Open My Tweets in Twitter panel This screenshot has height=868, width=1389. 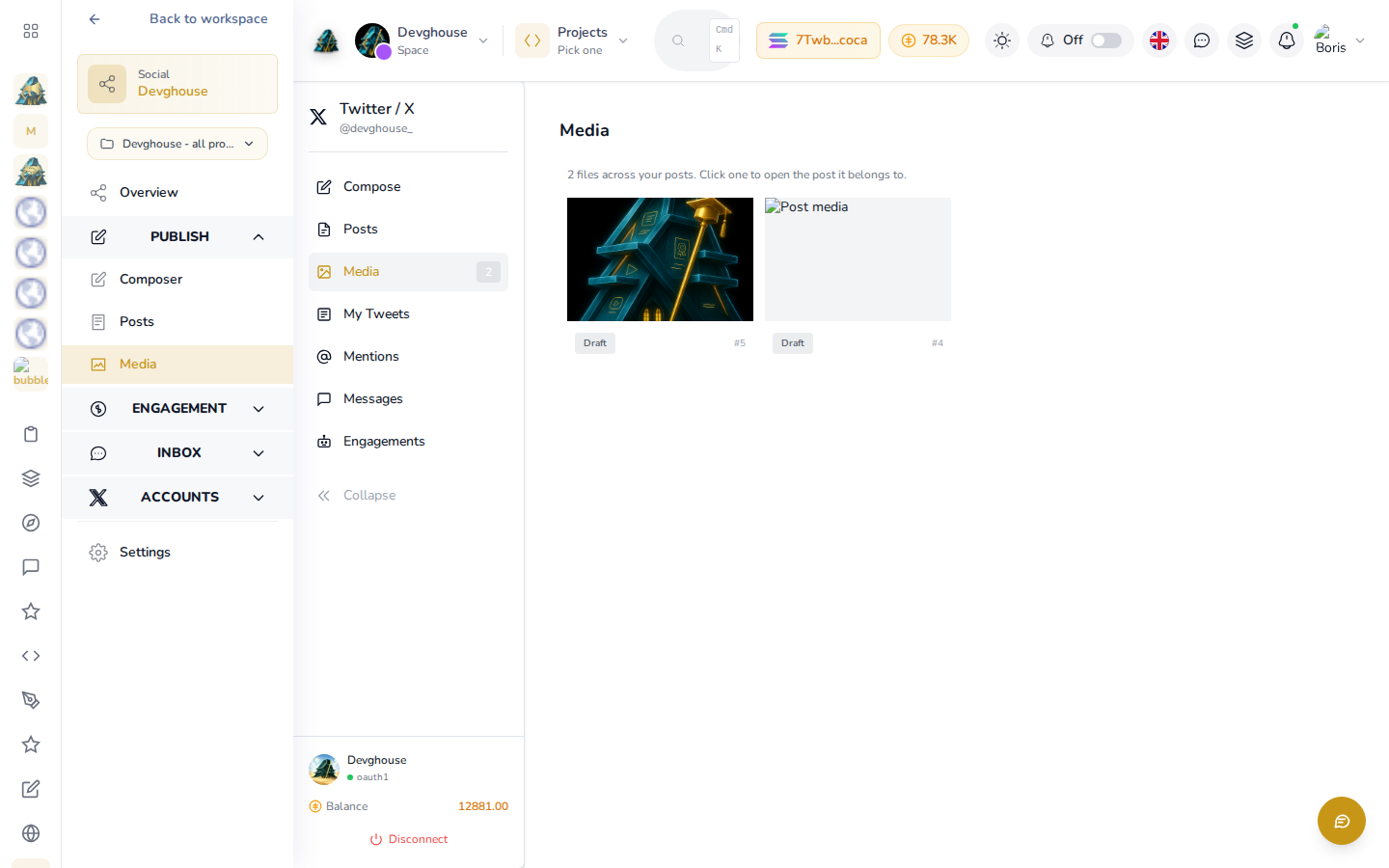408,314
